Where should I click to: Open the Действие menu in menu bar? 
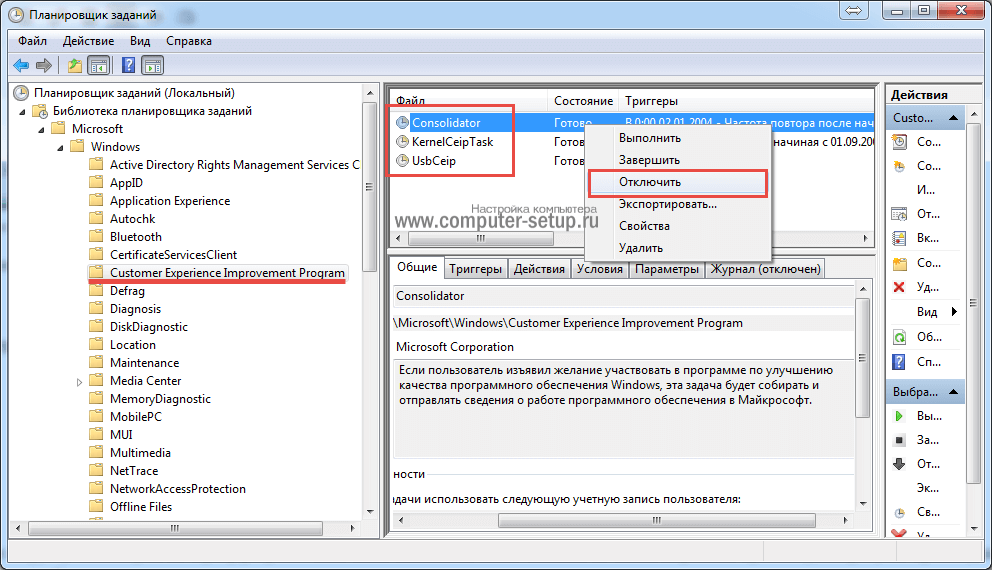click(88, 41)
